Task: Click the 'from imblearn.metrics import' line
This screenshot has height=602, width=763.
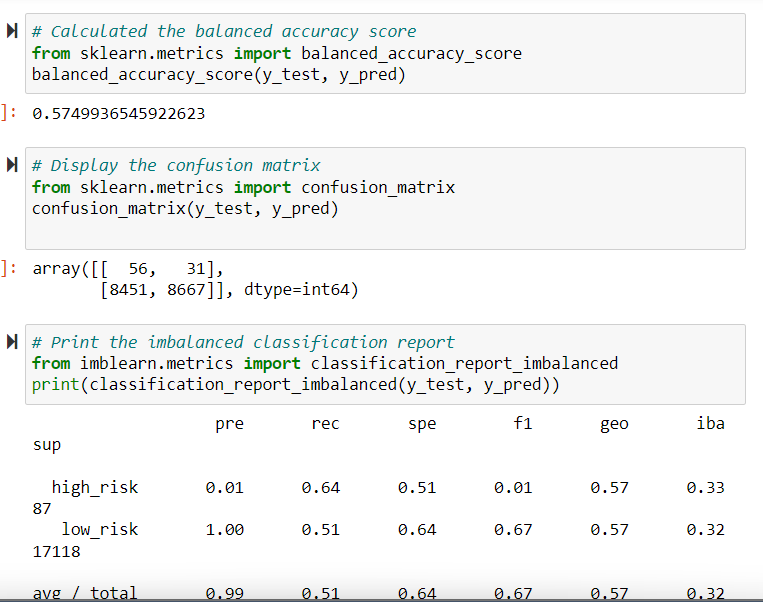Action: (325, 363)
